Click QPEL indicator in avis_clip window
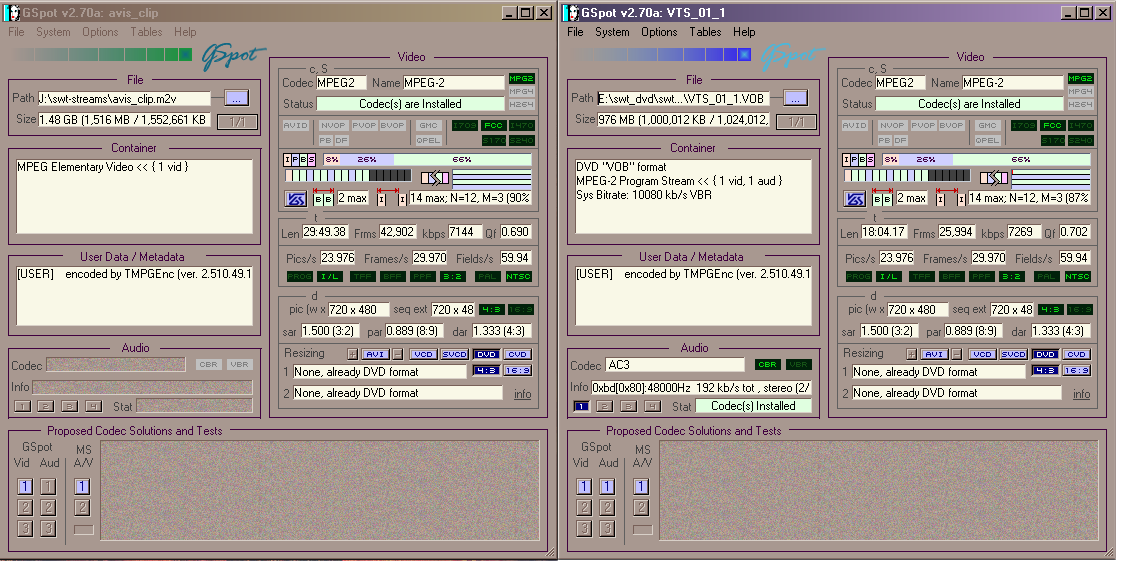Screen dimensions: 1134x561 428,140
